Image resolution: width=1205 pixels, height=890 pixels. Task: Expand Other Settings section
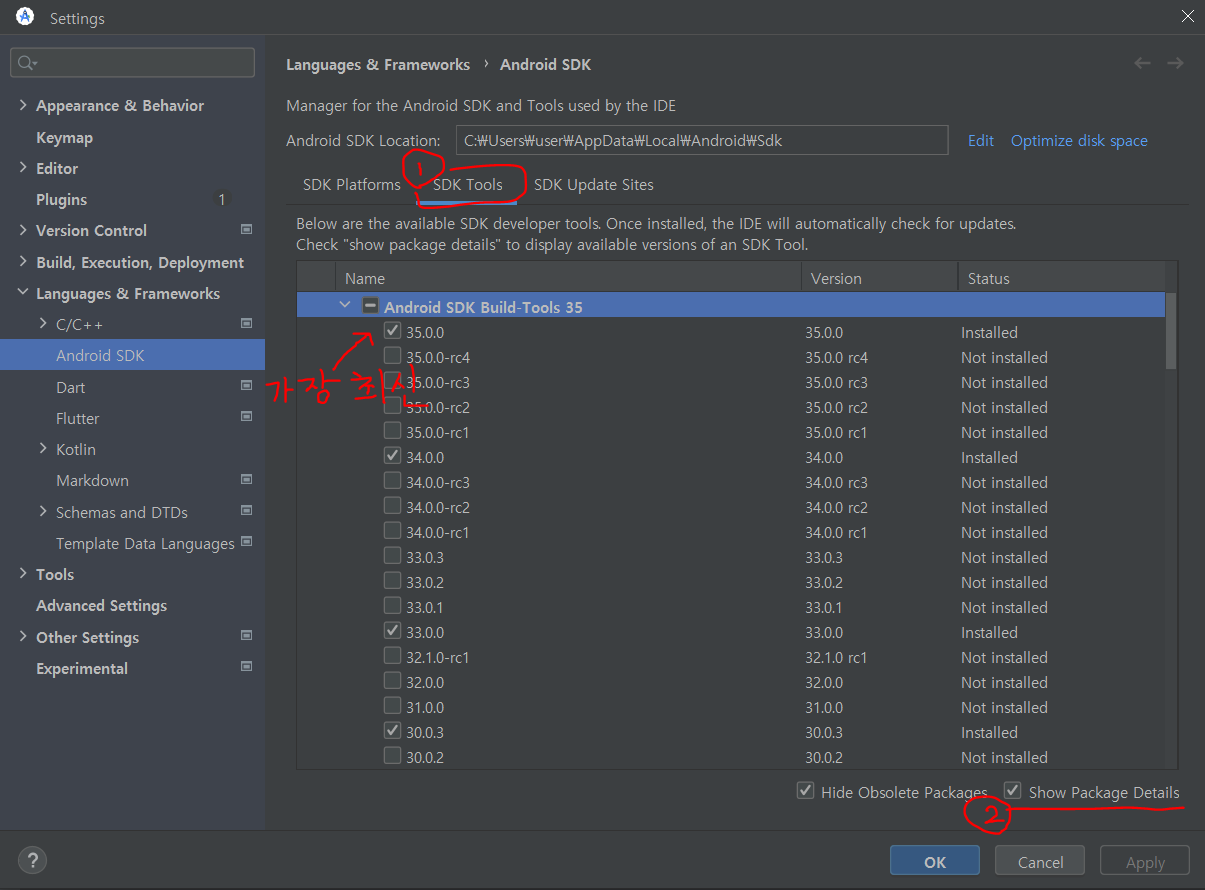23,636
